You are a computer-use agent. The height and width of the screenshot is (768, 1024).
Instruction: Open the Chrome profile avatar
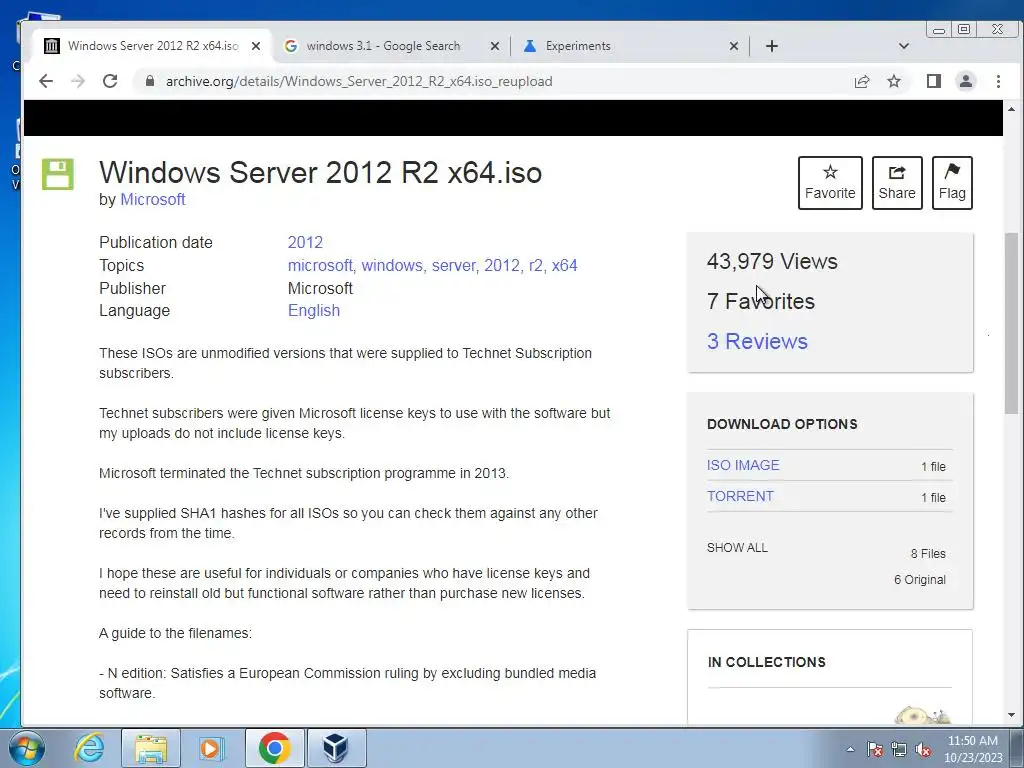pos(965,81)
